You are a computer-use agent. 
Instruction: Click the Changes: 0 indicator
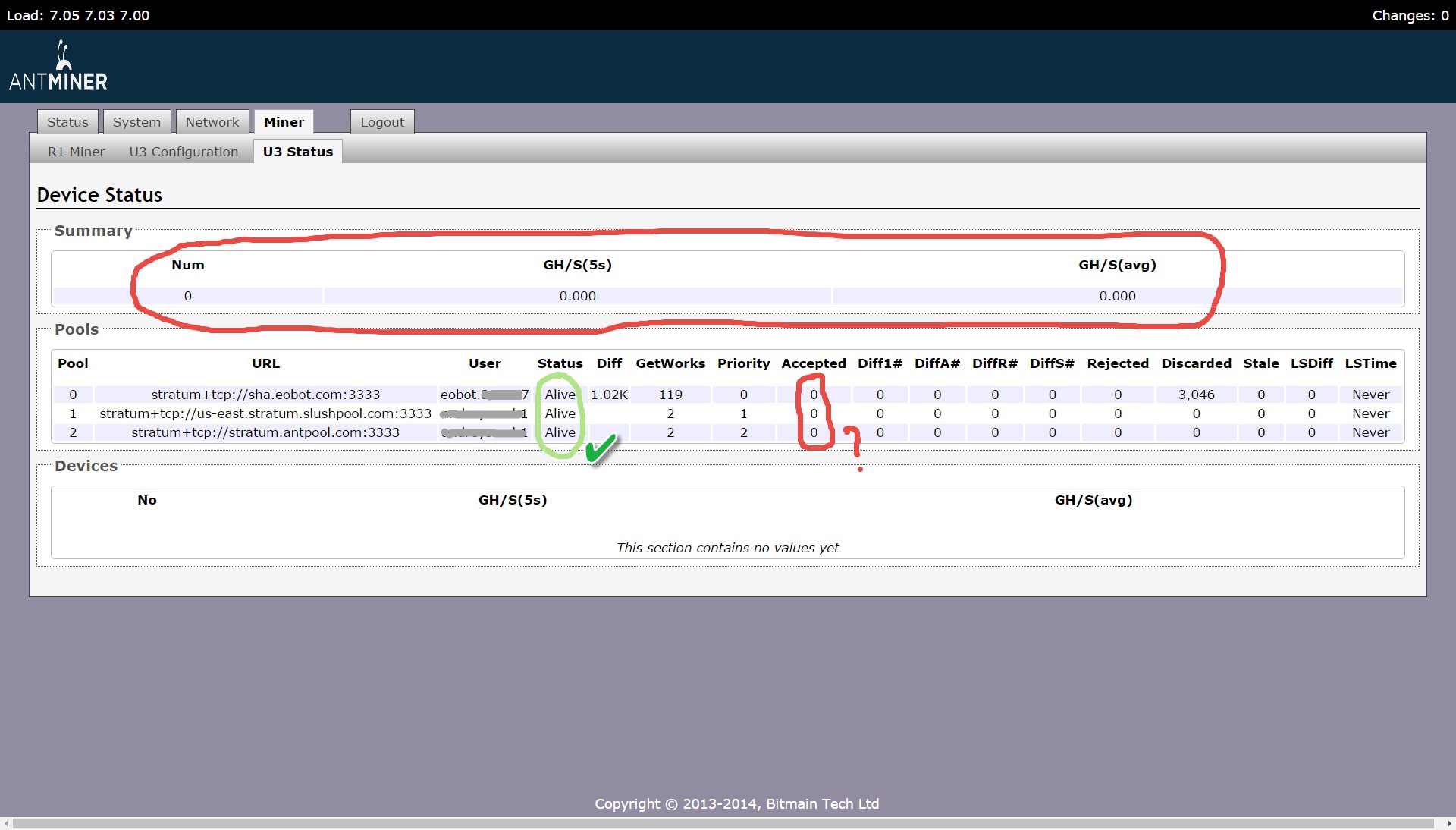click(1410, 15)
